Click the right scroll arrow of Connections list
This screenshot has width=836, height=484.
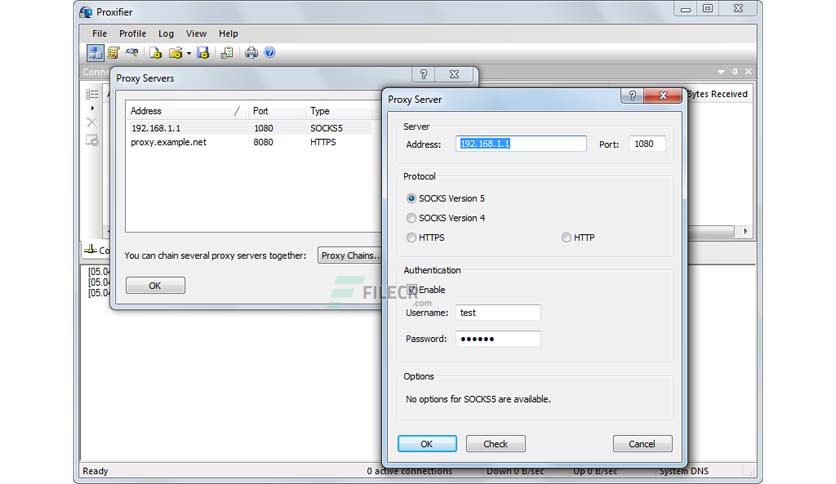click(745, 231)
